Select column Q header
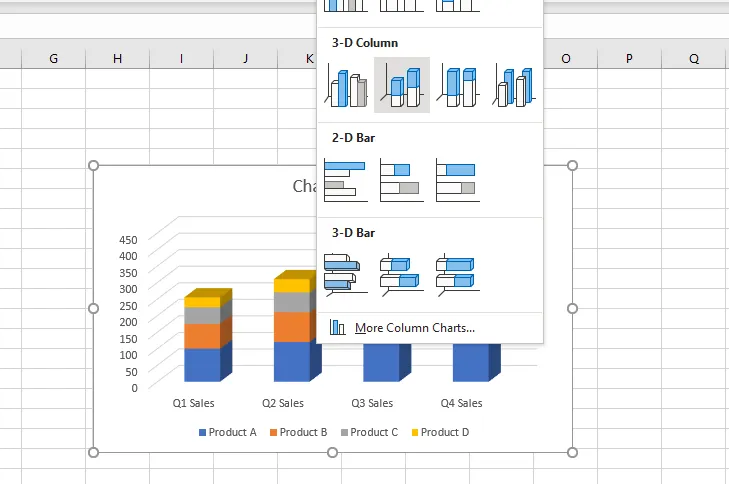Screen dimensions: 729x484 693,59
